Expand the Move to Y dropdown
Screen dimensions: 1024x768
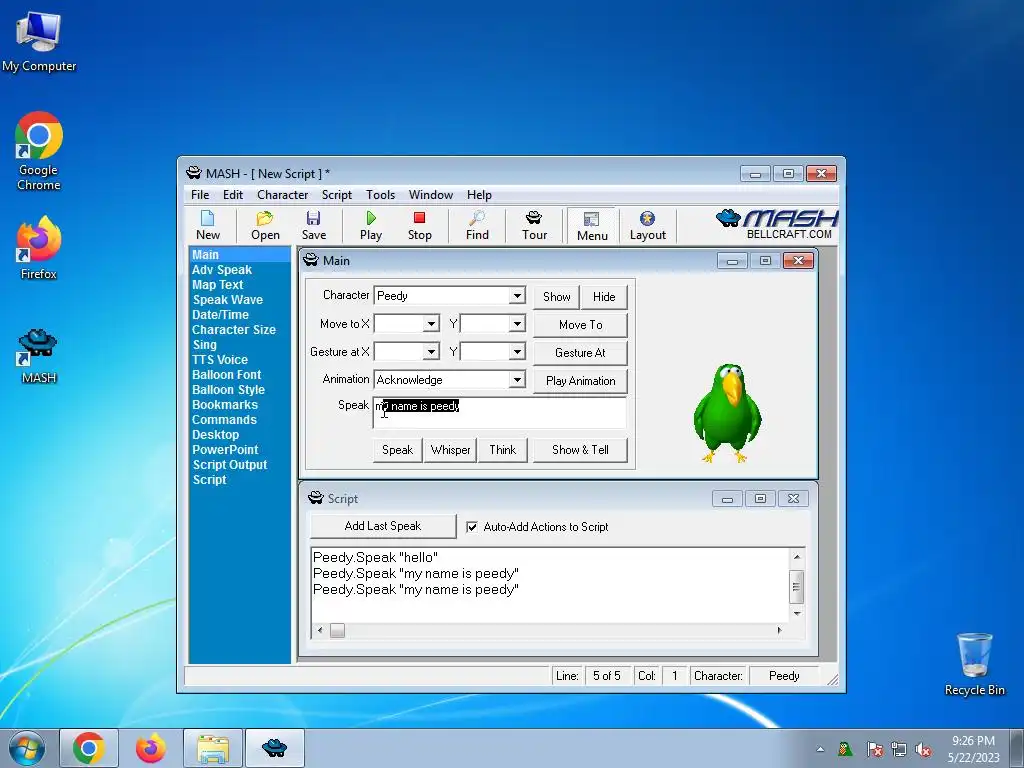click(517, 324)
